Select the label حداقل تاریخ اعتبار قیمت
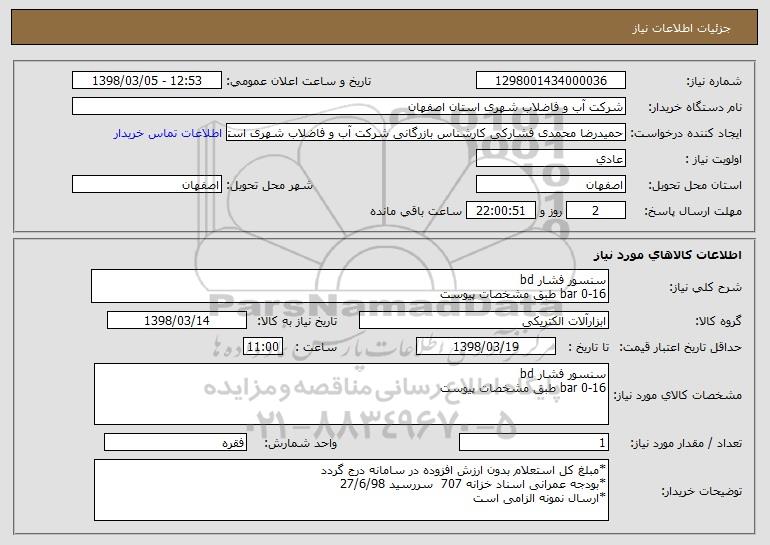This screenshot has height=545, width=770. coord(680,347)
